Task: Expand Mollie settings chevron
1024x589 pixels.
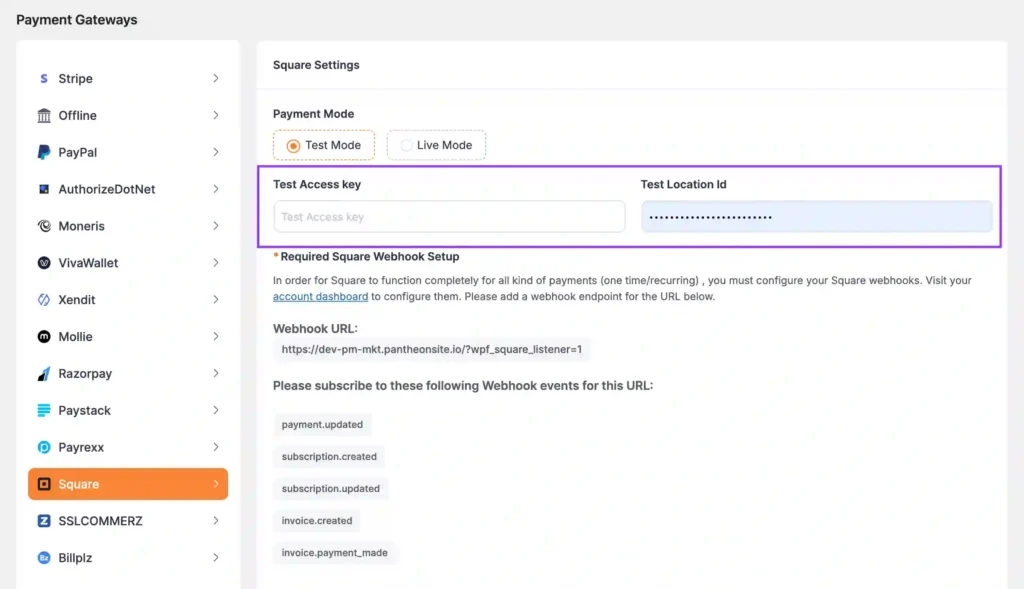Action: click(x=216, y=337)
